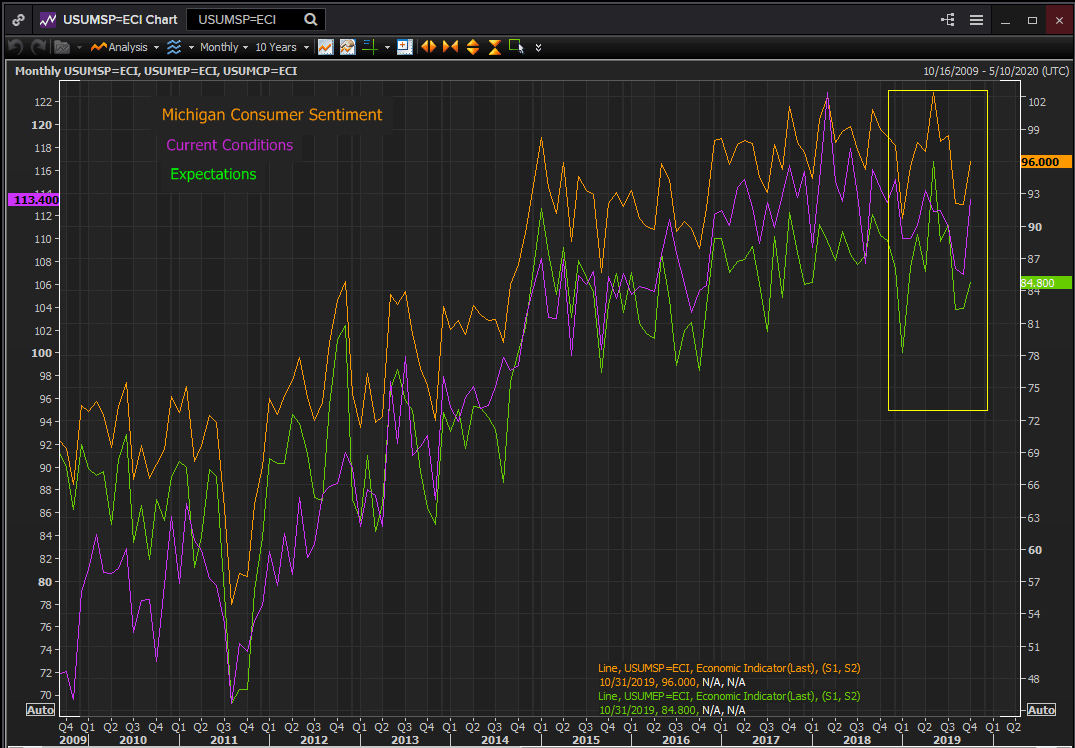This screenshot has width=1075, height=748.
Task: Click the search magnifier icon
Action: click(311, 19)
